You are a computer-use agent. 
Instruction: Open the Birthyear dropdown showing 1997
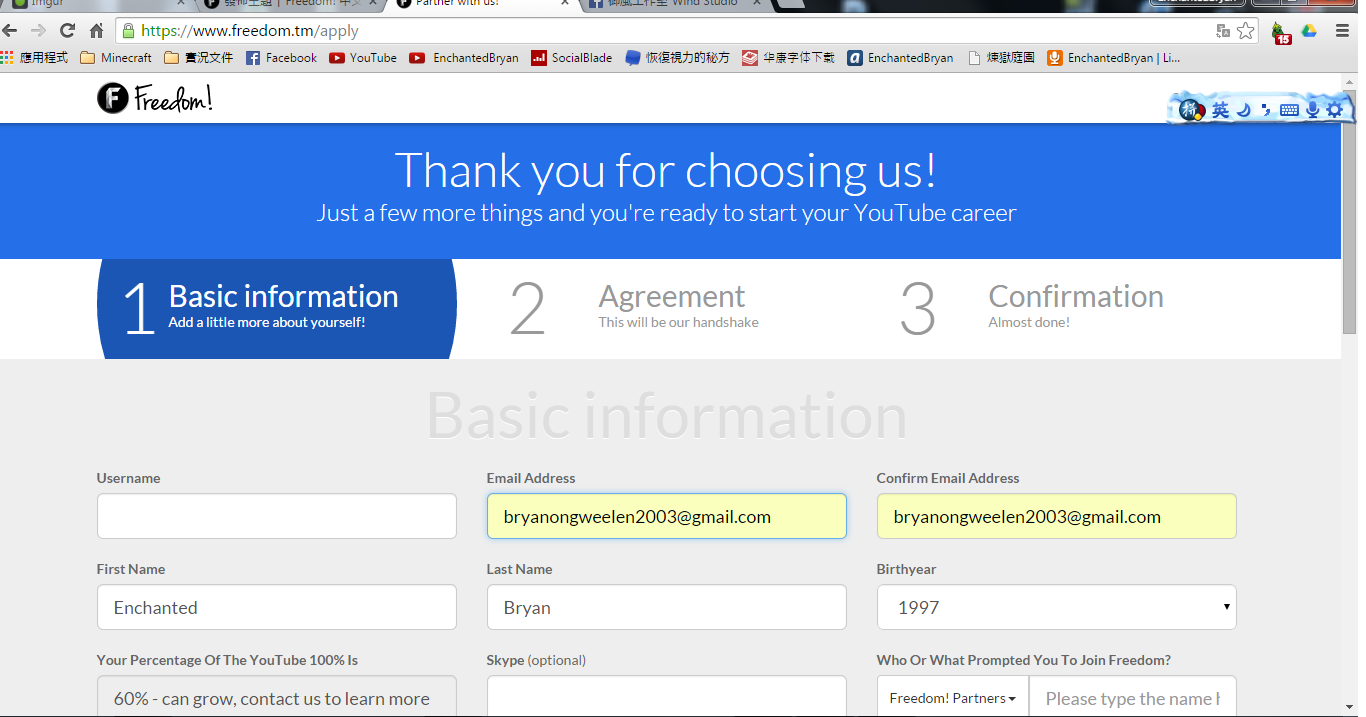[x=1056, y=607]
